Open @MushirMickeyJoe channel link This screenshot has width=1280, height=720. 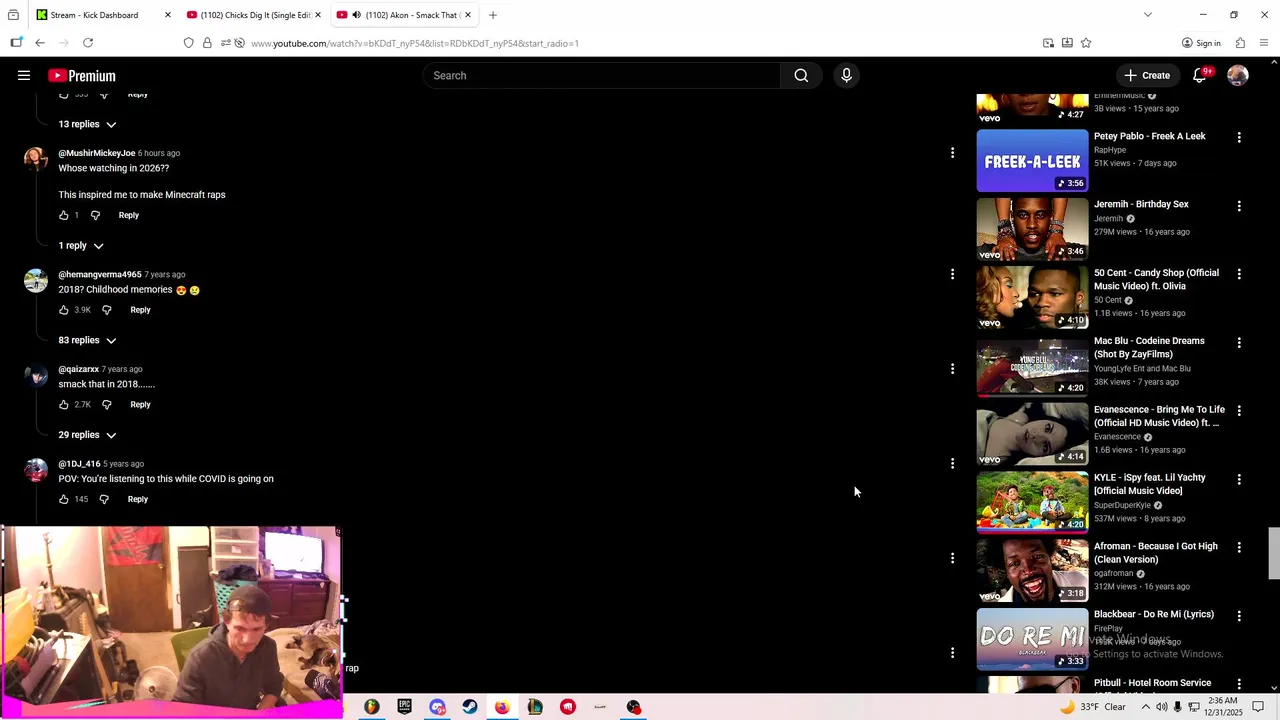click(x=96, y=153)
